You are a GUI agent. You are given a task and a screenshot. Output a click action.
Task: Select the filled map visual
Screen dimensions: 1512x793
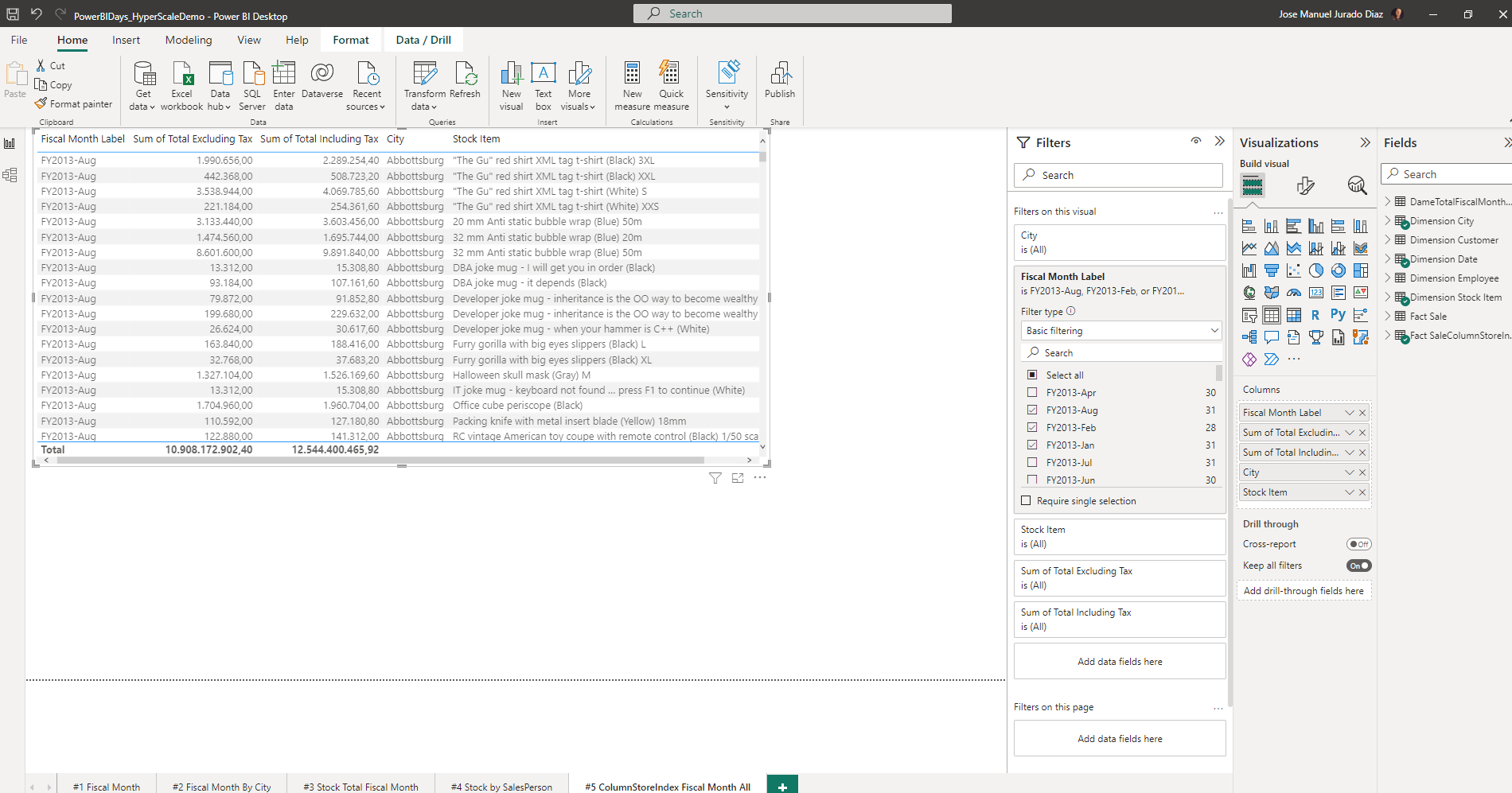[1272, 293]
